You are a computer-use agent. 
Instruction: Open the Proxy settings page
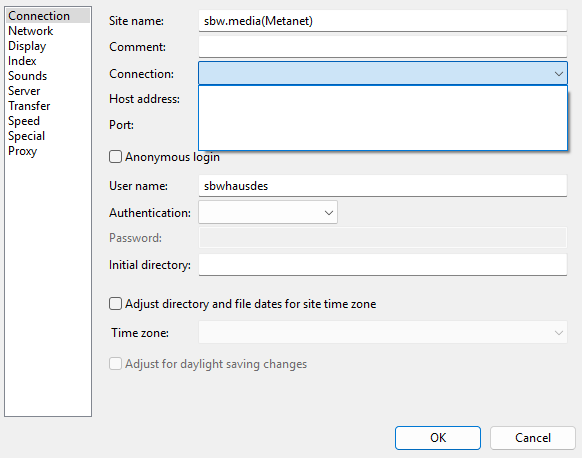(x=22, y=151)
